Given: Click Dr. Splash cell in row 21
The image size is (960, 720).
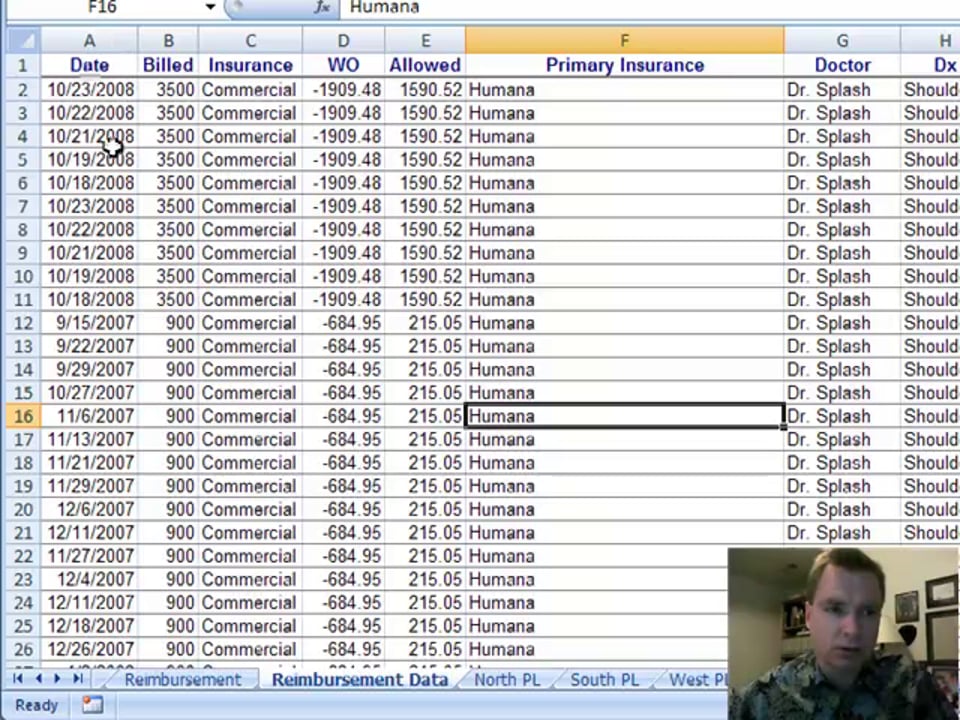Looking at the screenshot, I should [842, 533].
